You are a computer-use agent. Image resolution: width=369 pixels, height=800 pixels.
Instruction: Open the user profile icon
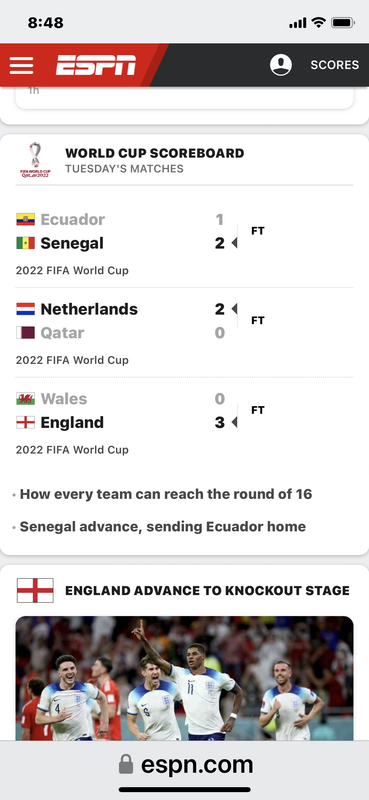point(281,65)
